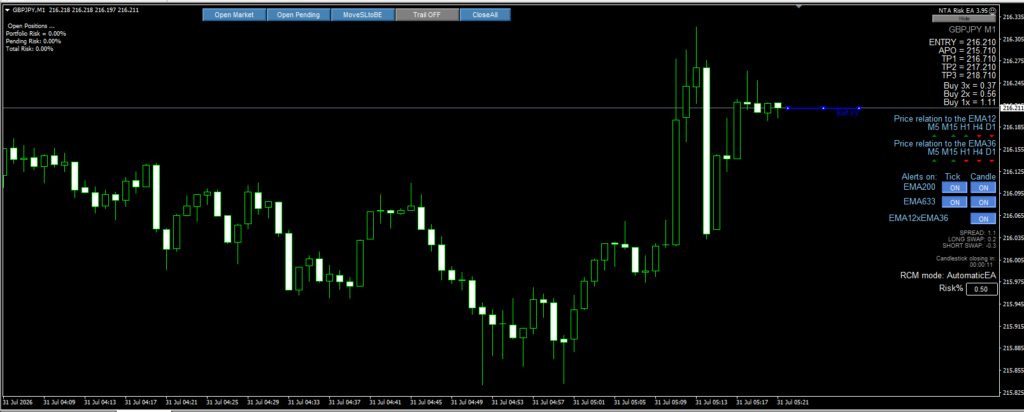
Task: Click the M5 green arrow under EMA12
Action: [x=935, y=136]
